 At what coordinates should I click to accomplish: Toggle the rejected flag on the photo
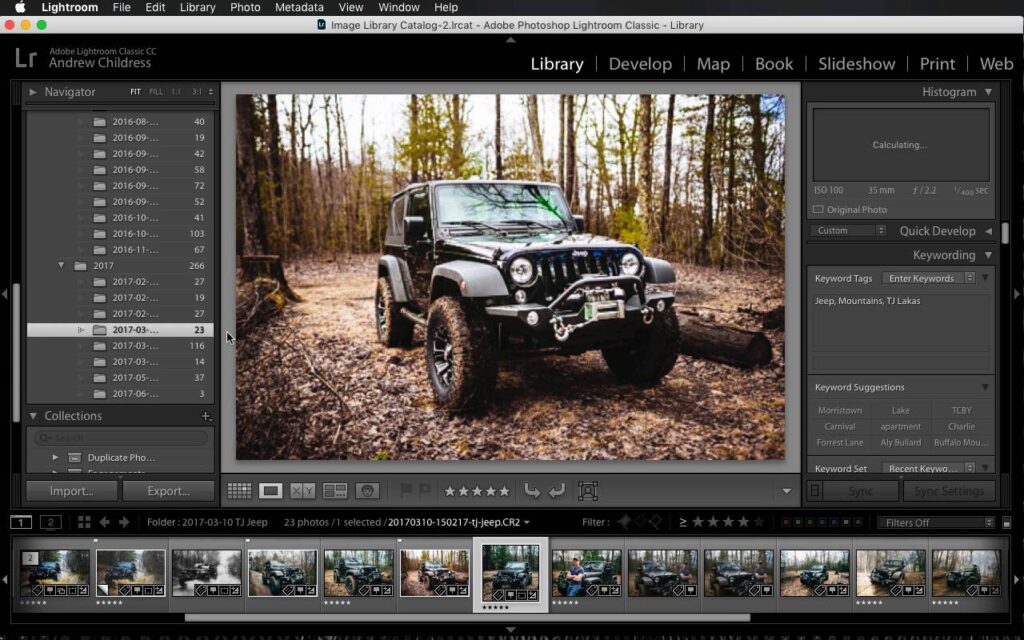423,490
